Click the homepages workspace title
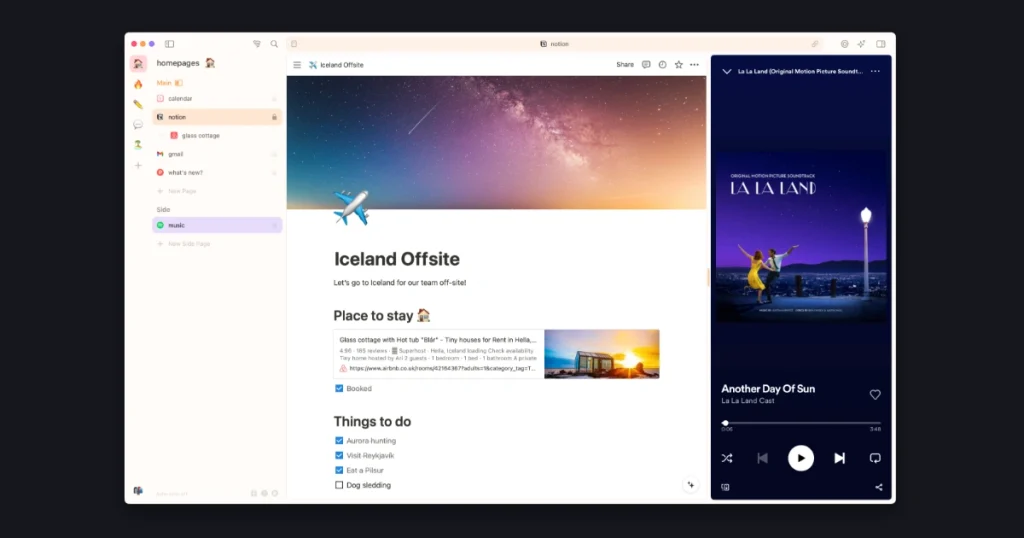Viewport: 1024px width, 538px height. point(178,63)
